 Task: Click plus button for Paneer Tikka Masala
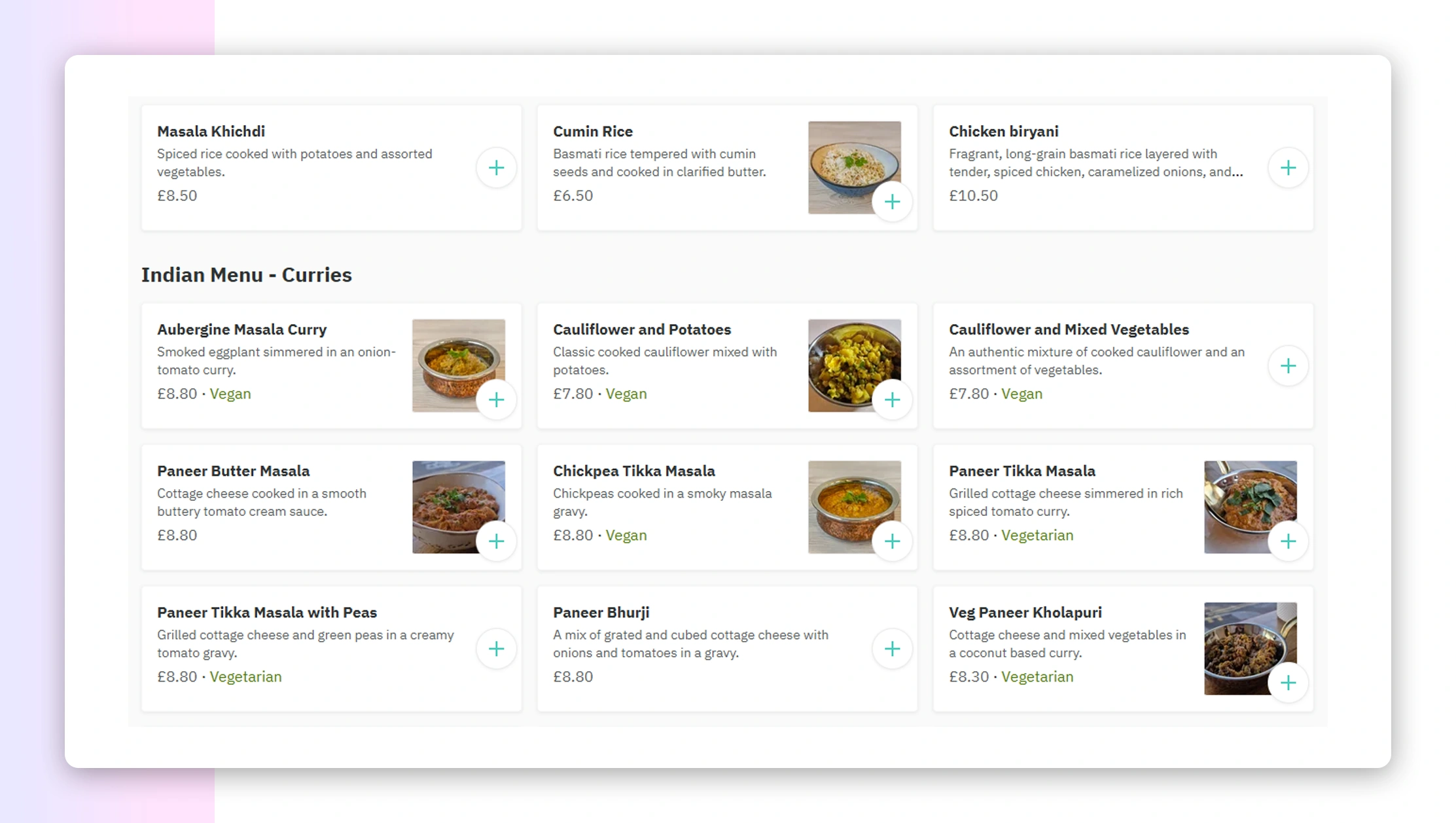point(1288,541)
